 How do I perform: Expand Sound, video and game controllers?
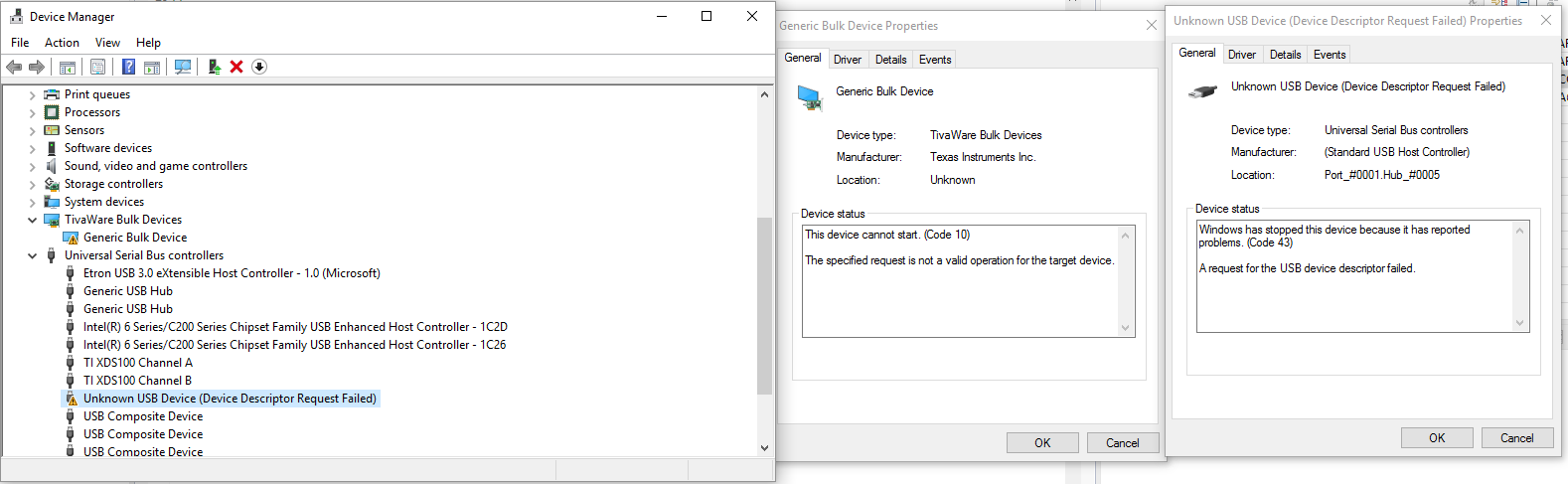tap(32, 167)
